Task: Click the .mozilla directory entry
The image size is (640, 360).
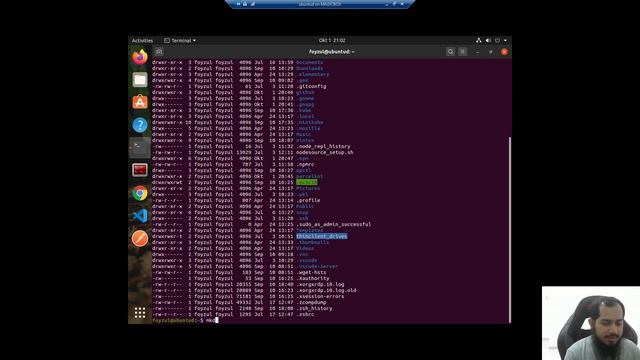Action: (x=308, y=128)
